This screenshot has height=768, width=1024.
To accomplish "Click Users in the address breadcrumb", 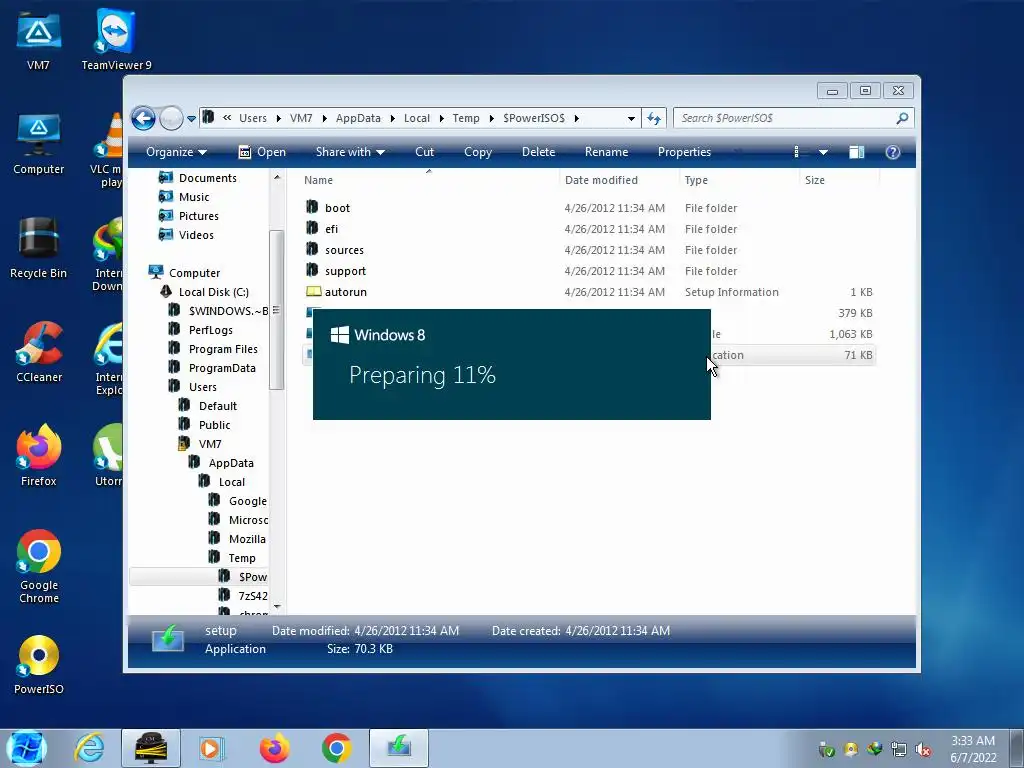I will tap(253, 118).
